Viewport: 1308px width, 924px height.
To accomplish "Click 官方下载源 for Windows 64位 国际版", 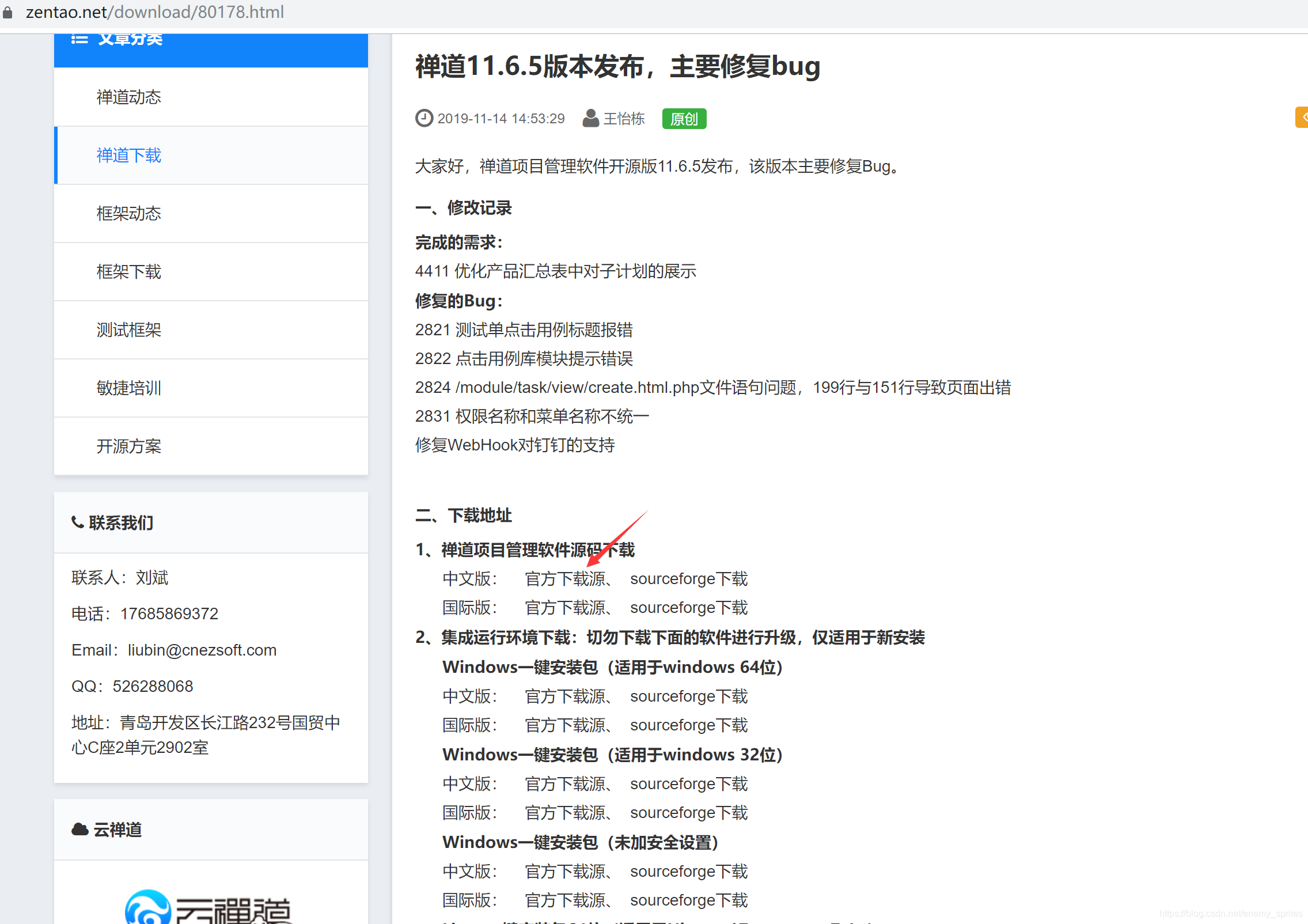I will click(x=565, y=725).
